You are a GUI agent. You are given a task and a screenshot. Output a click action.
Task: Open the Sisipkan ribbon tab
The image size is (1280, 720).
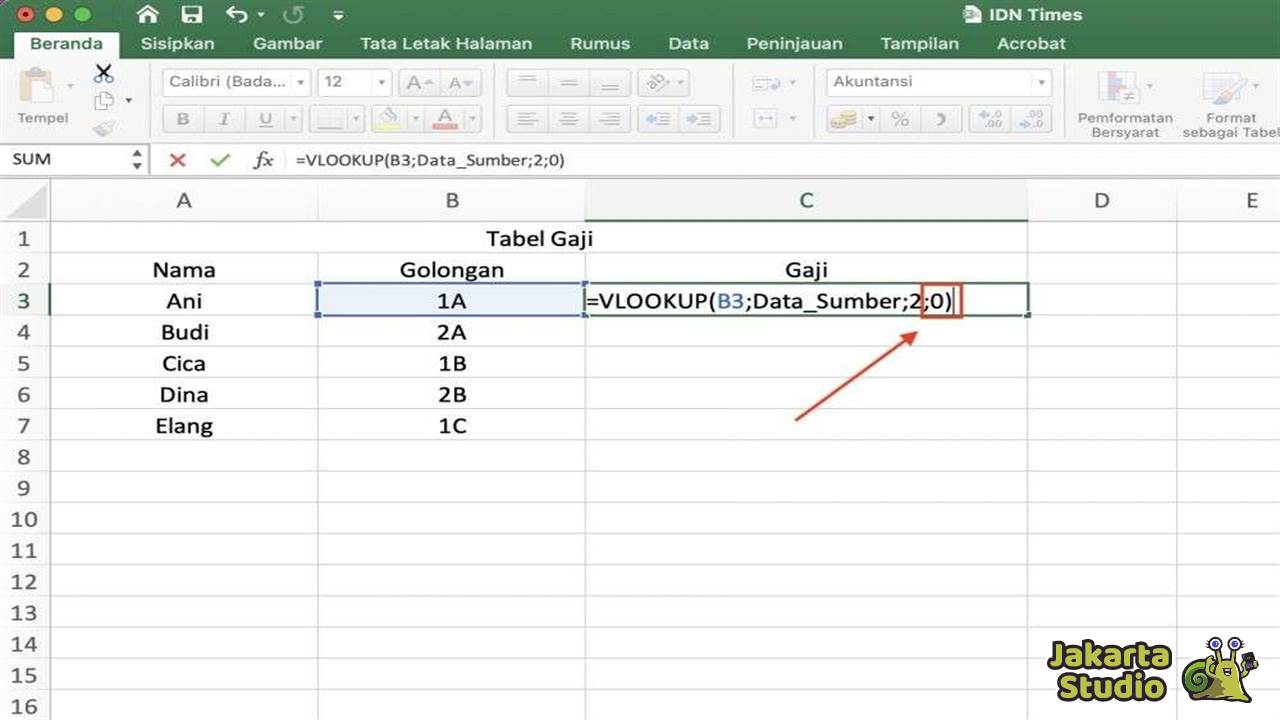click(177, 44)
